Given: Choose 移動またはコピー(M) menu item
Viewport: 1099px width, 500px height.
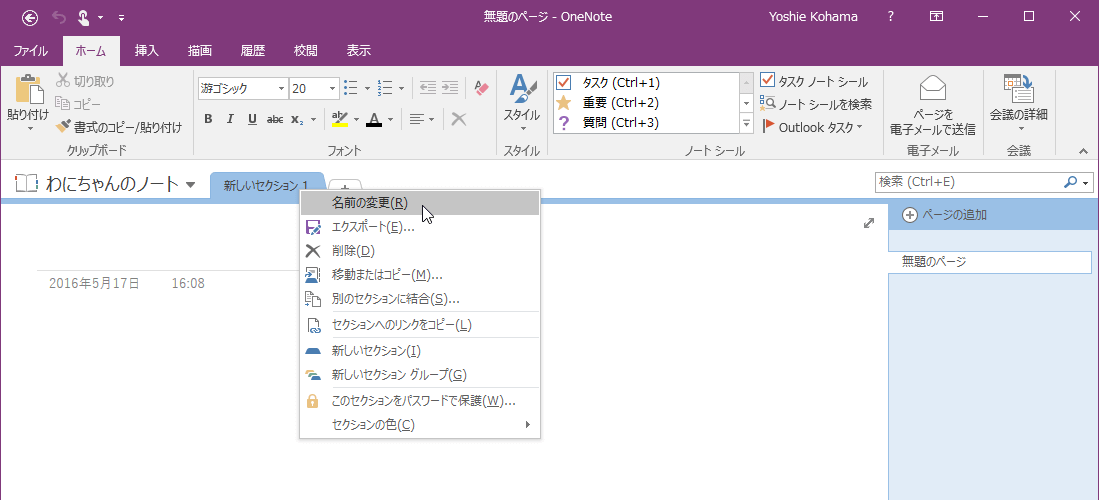Looking at the screenshot, I should [x=420, y=275].
